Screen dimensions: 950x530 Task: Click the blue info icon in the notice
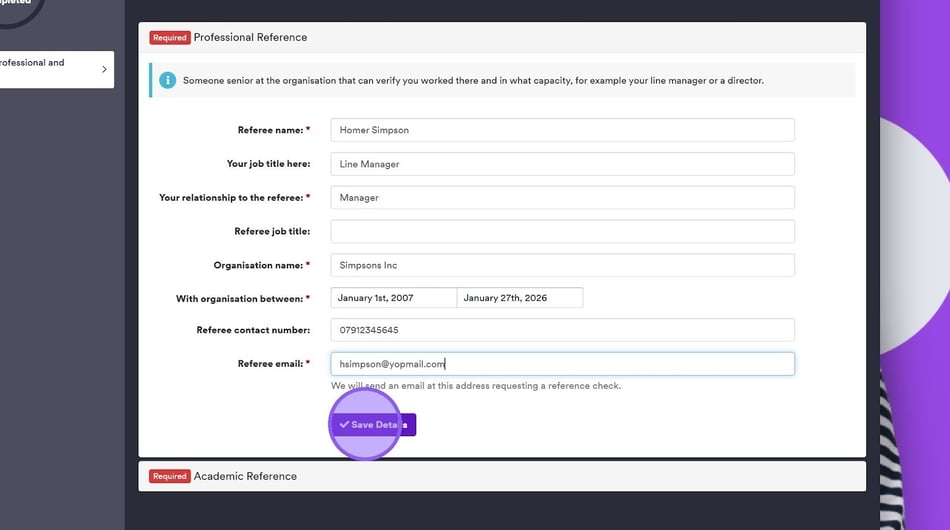pyautogui.click(x=168, y=80)
